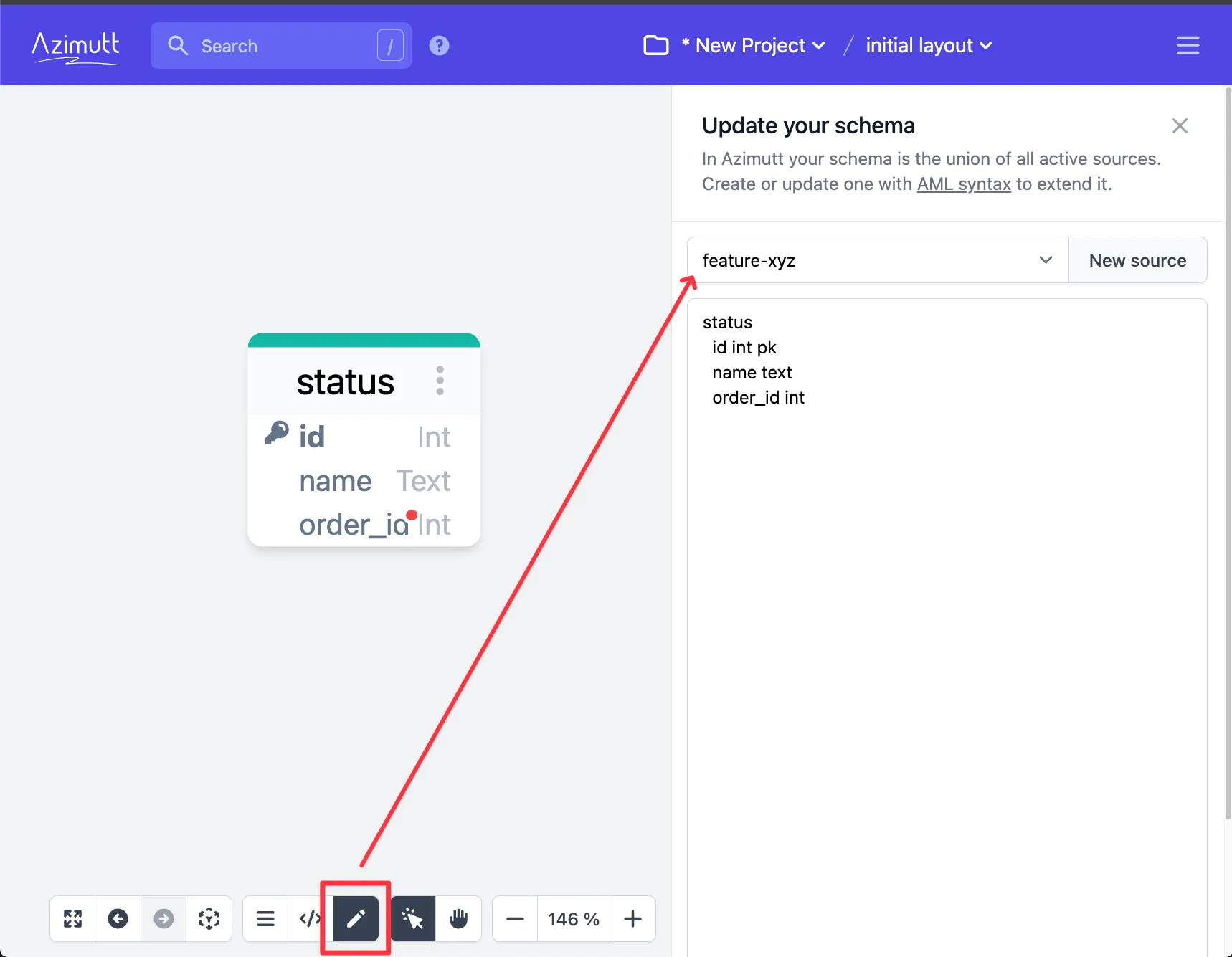1232x957 pixels.
Task: Open the table list icon in toolbar
Action: pos(266,918)
